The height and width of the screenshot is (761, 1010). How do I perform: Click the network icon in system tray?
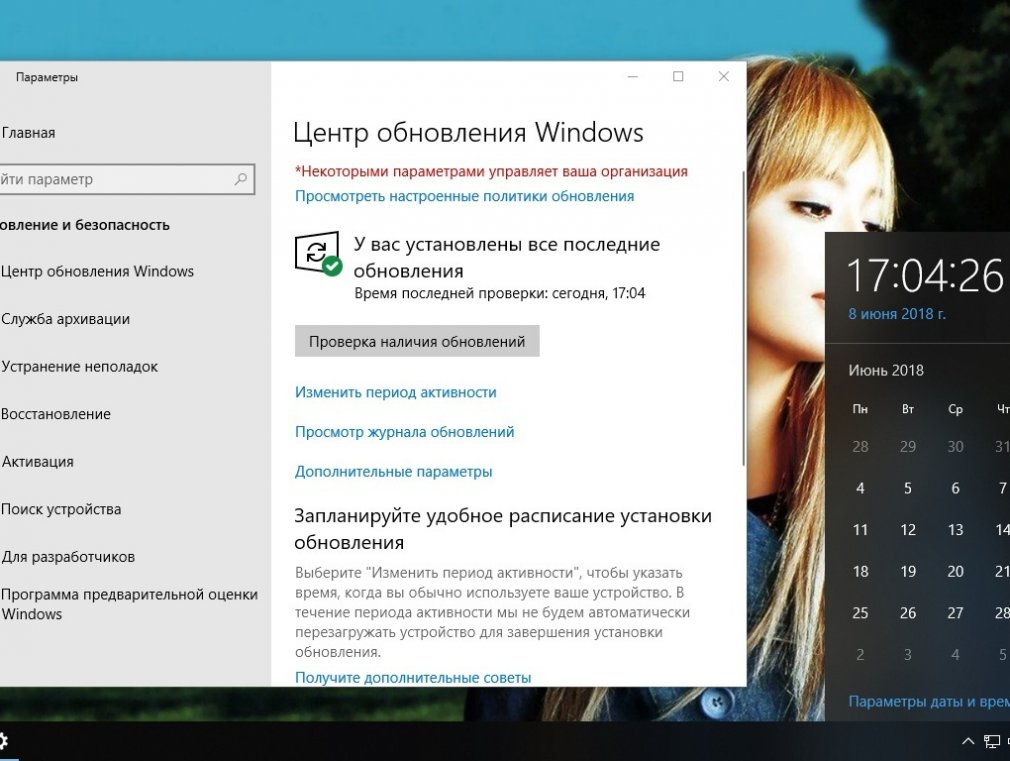992,742
